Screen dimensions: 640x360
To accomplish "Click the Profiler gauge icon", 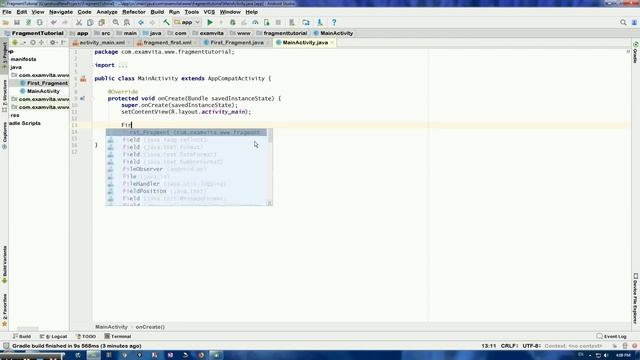I will (x=255, y=22).
